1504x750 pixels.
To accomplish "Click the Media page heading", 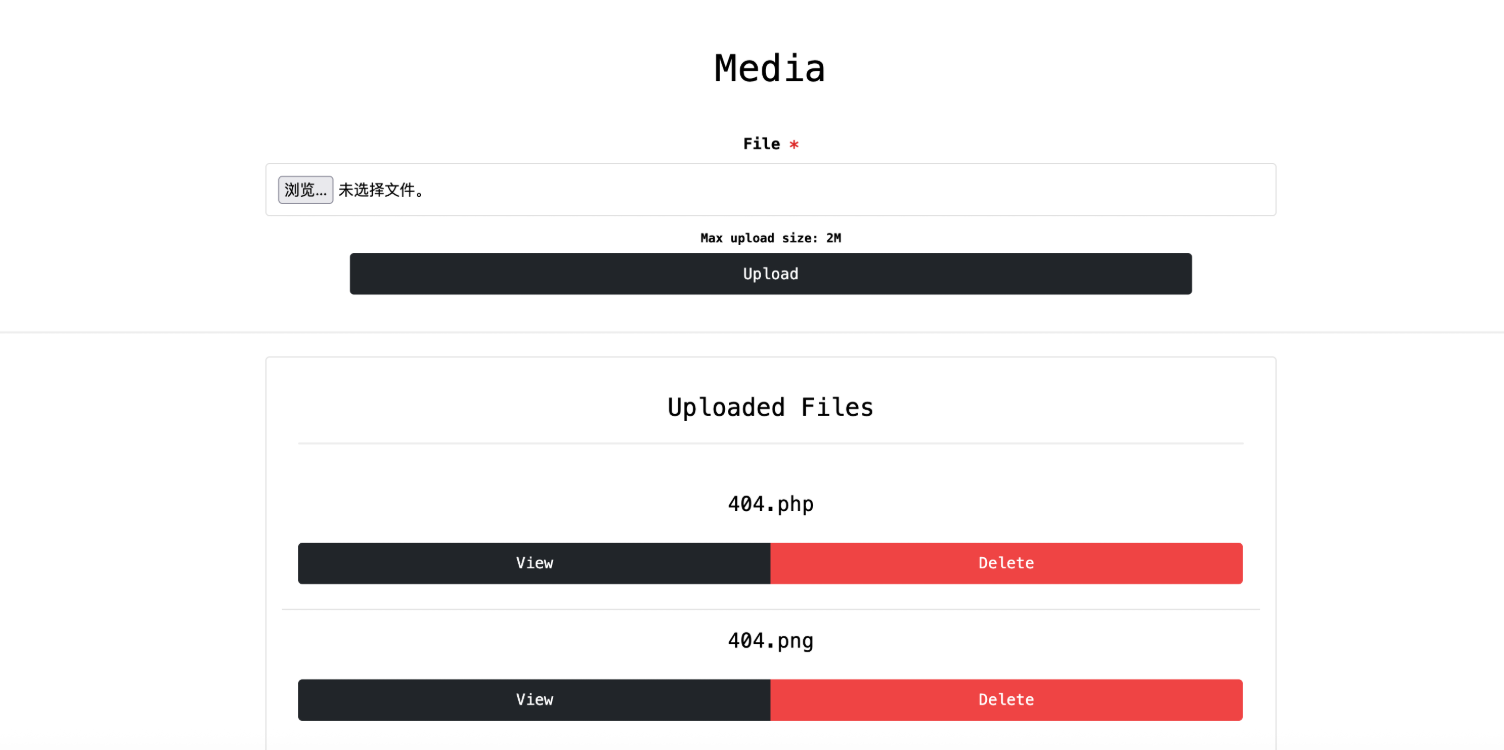I will coord(770,68).
